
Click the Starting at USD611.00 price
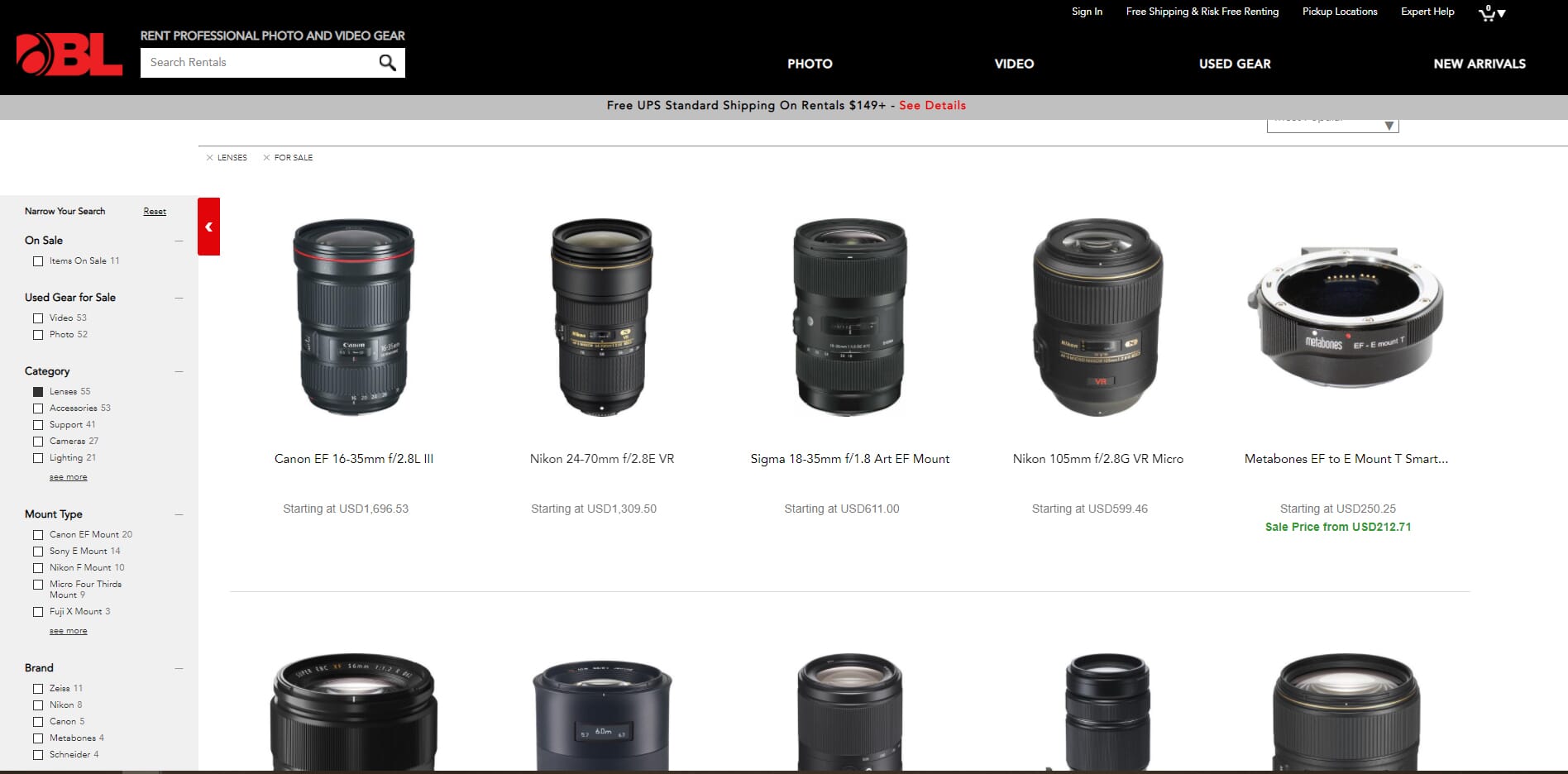[x=842, y=509]
